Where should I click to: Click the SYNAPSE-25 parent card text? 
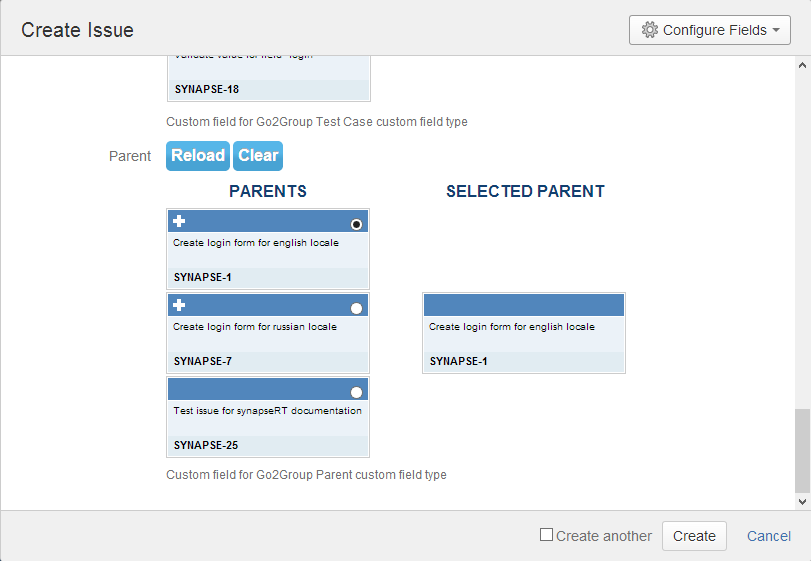(x=267, y=410)
